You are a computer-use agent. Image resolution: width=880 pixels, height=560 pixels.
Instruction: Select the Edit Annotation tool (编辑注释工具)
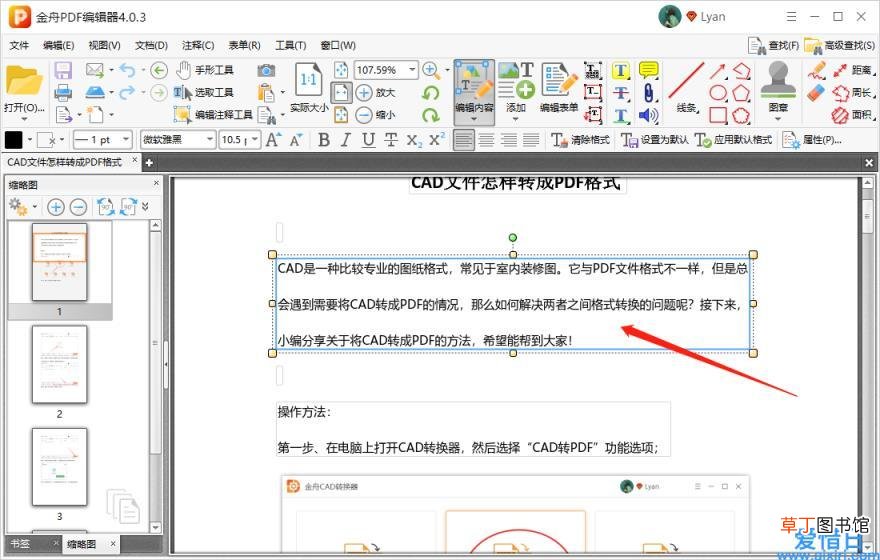[x=213, y=114]
